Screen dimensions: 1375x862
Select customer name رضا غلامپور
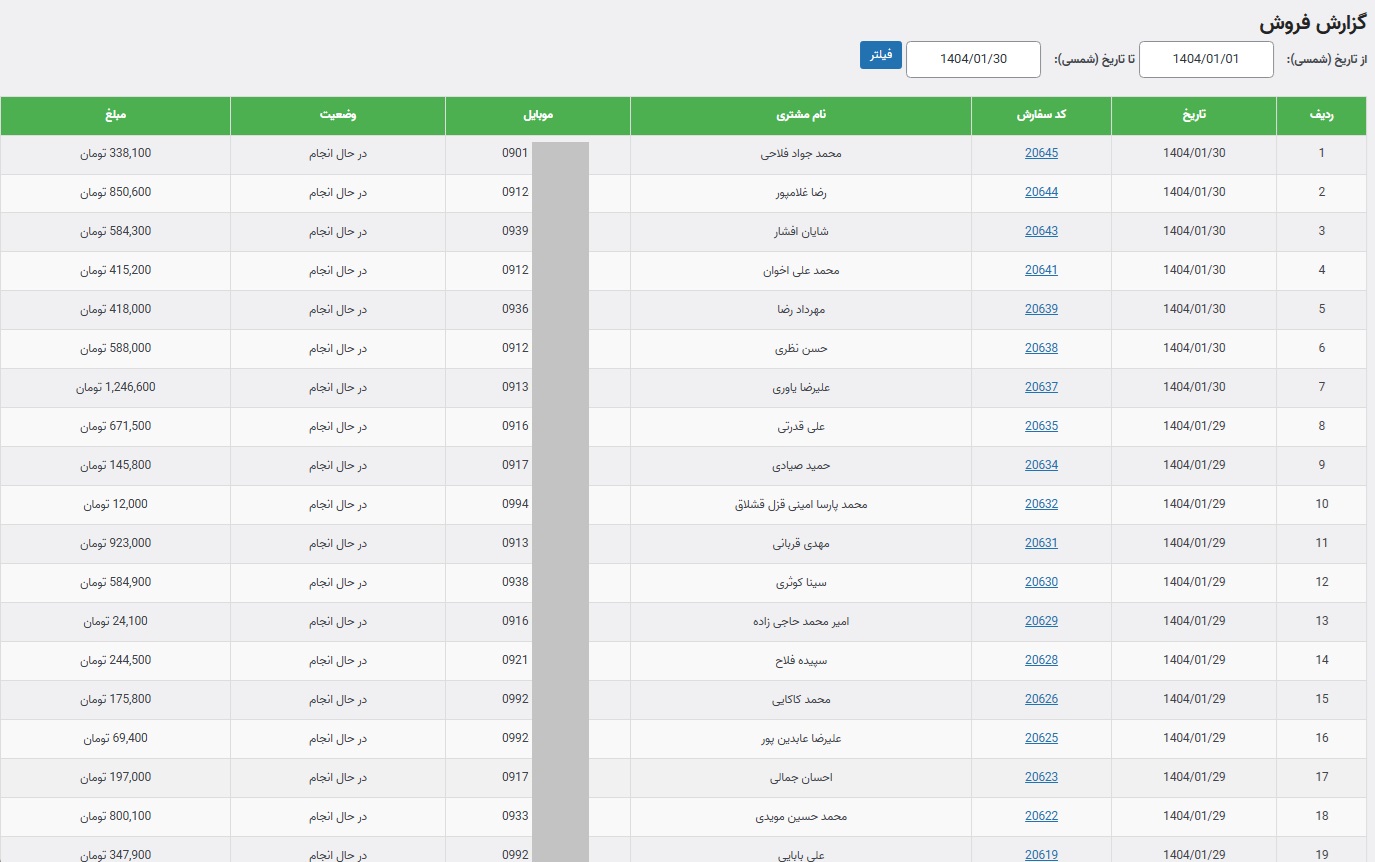[x=801, y=193]
